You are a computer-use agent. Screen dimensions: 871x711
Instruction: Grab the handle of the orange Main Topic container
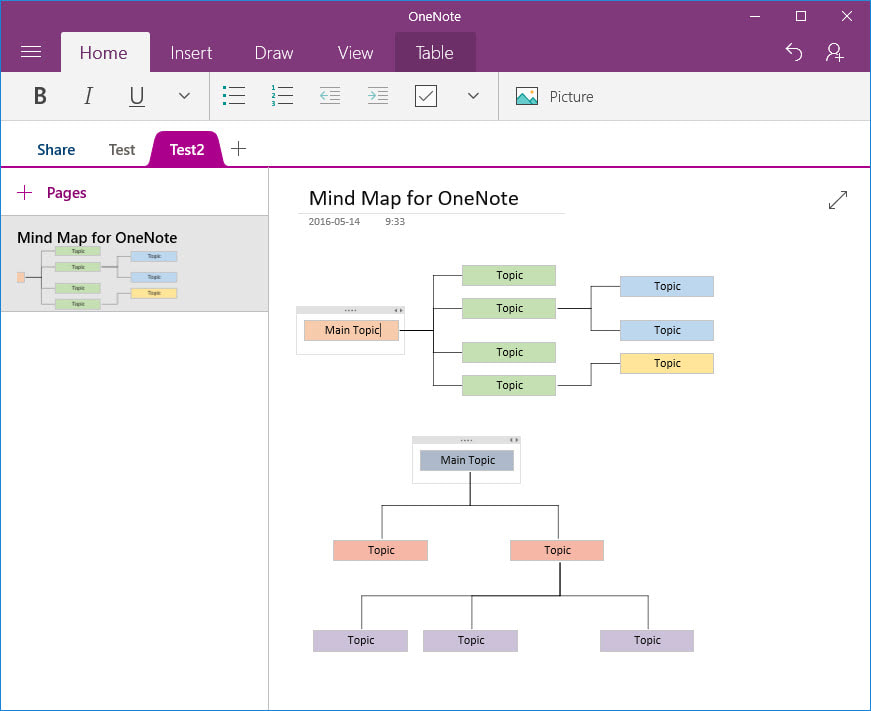[351, 311]
